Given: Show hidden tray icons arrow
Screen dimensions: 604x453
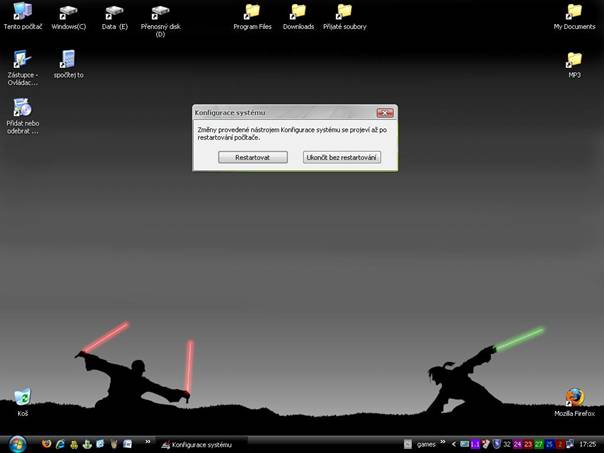Looking at the screenshot, I should pyautogui.click(x=454, y=444).
